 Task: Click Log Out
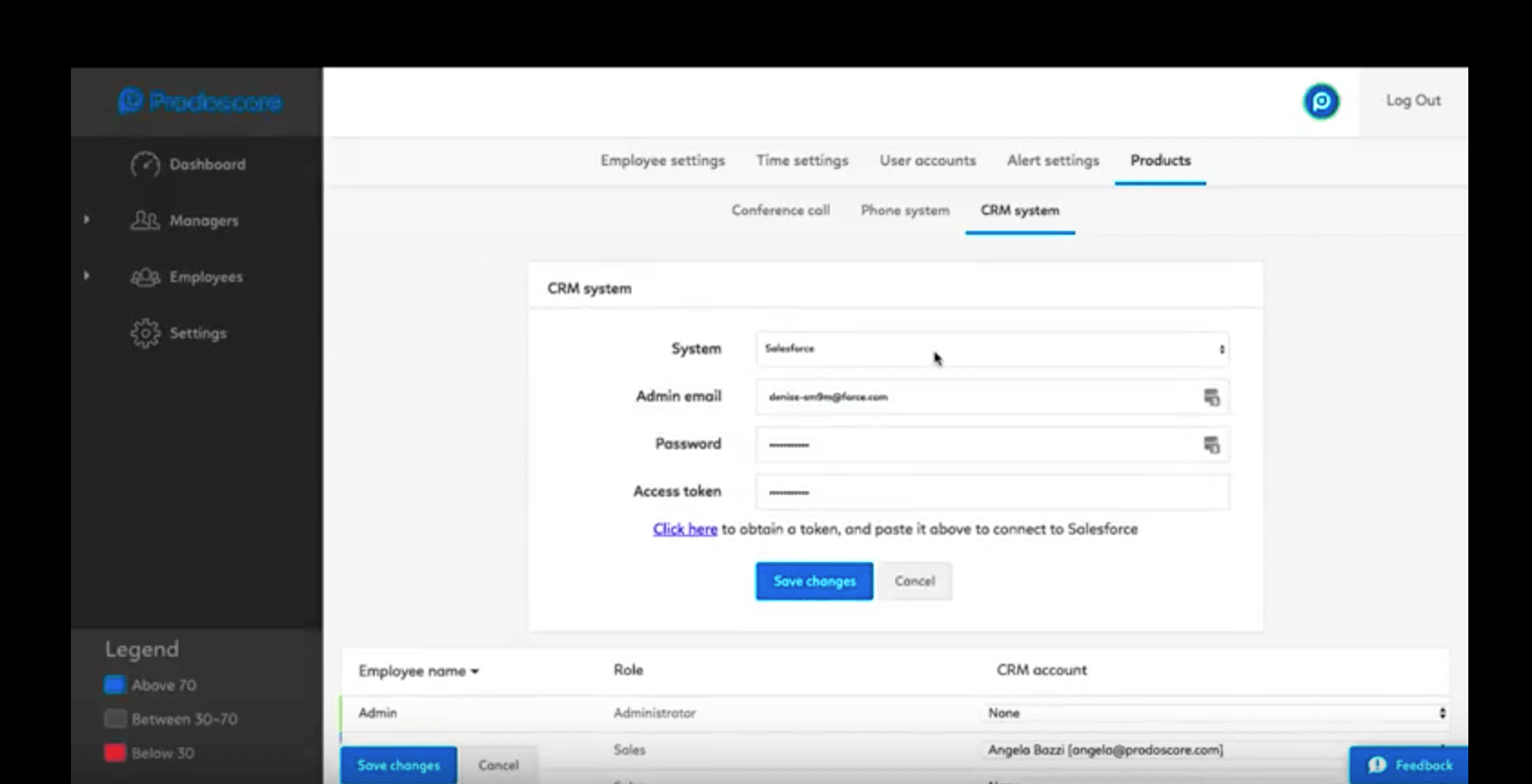pyautogui.click(x=1413, y=101)
